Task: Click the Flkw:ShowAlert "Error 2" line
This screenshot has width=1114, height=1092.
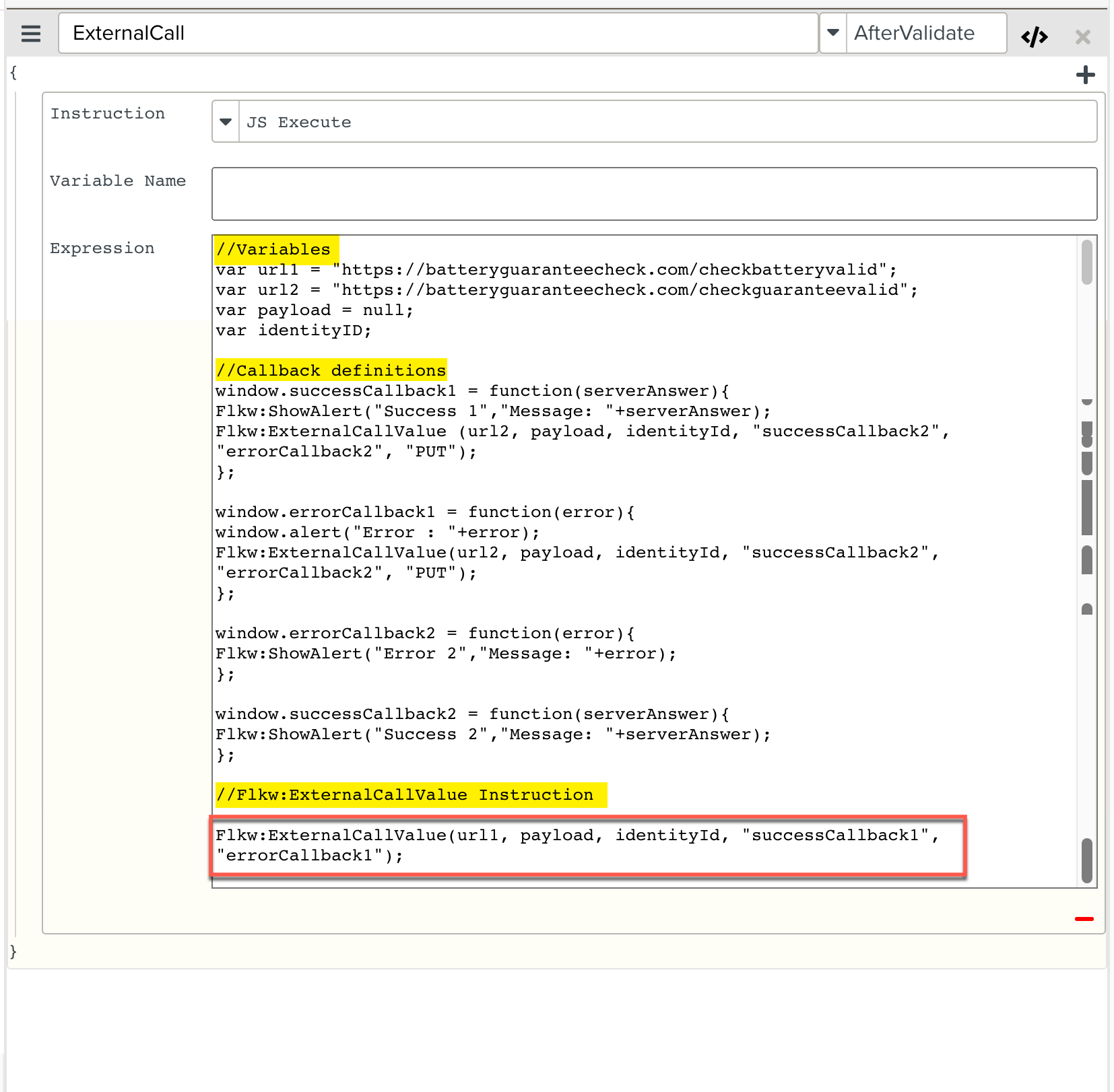Action: (446, 654)
